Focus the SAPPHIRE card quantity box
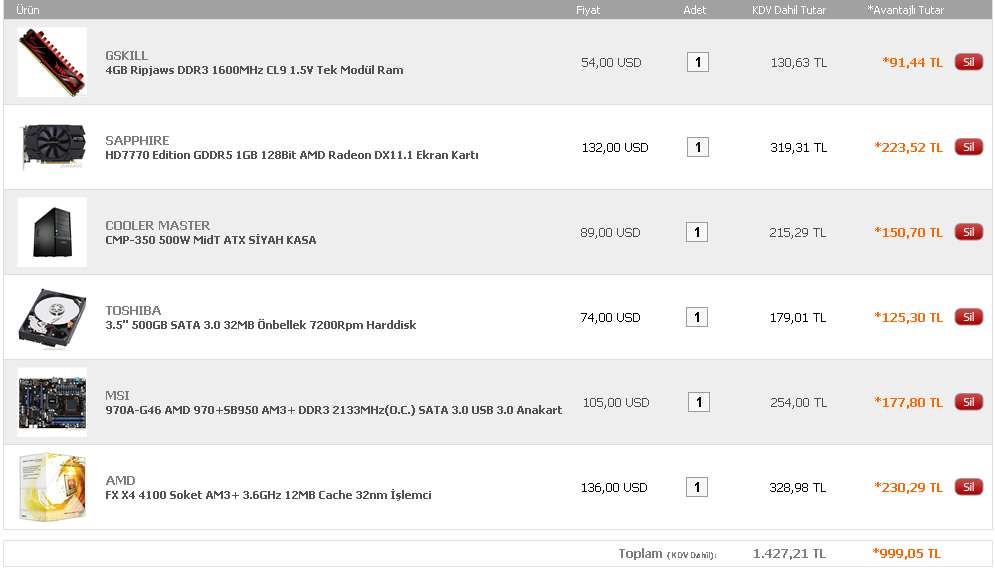 (x=697, y=147)
